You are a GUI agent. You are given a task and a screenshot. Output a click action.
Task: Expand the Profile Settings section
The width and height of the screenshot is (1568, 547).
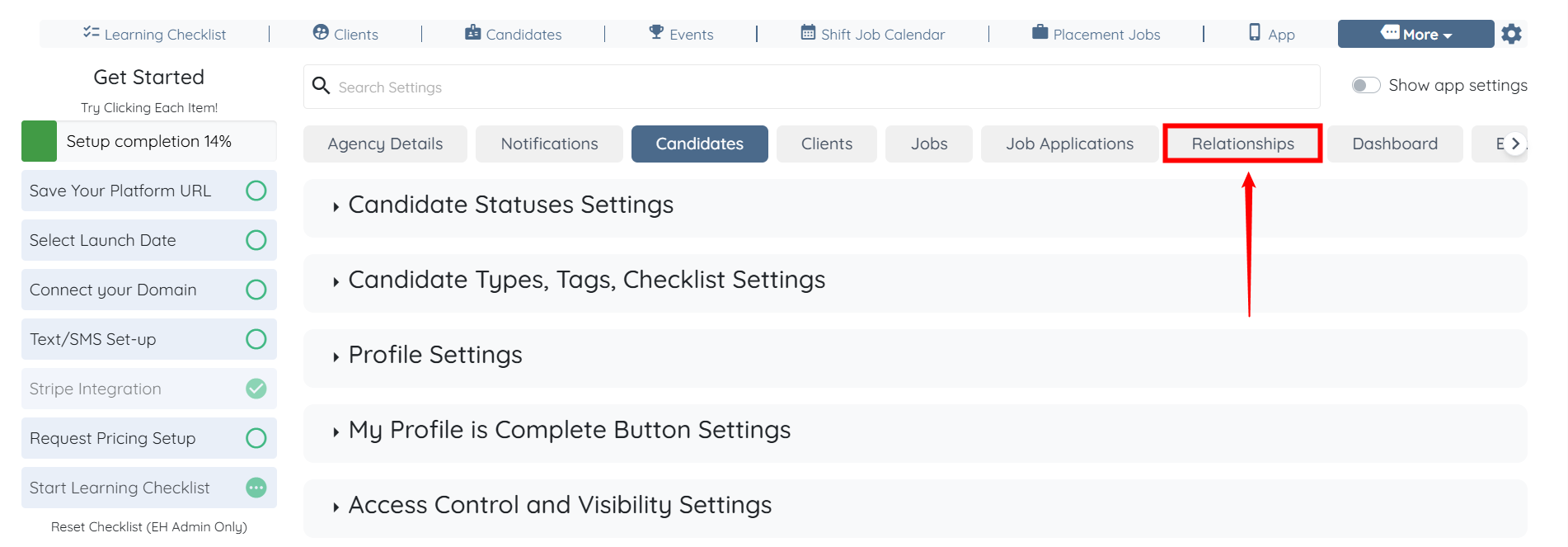pyautogui.click(x=435, y=356)
